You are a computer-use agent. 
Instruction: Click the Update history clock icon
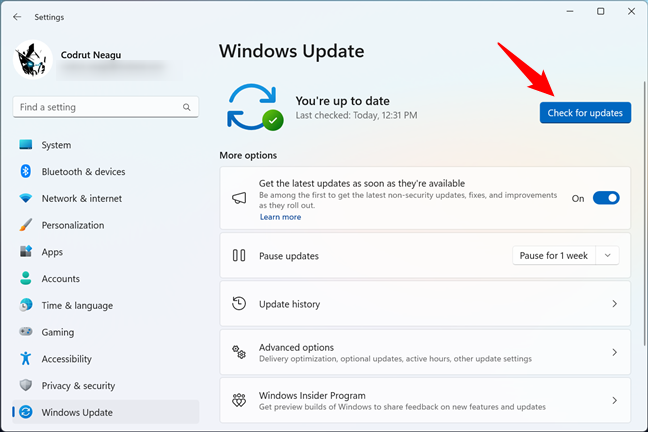point(239,303)
